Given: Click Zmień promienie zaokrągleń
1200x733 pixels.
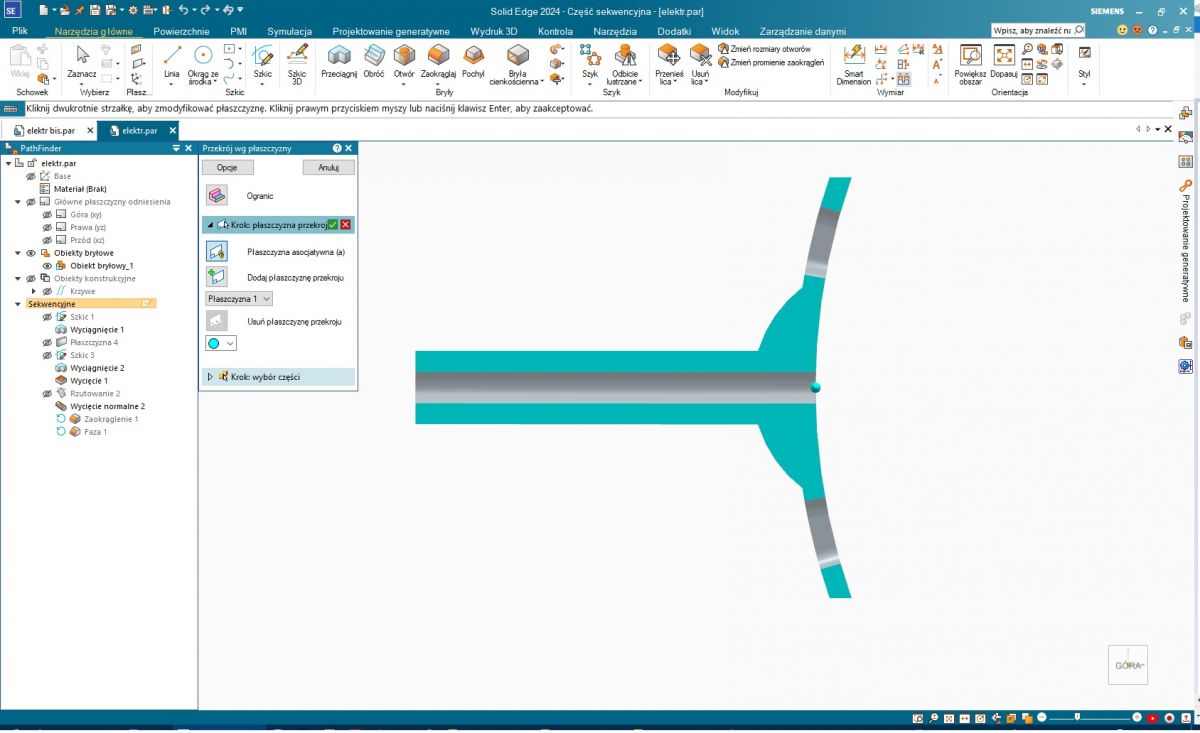Looking at the screenshot, I should click(x=770, y=62).
